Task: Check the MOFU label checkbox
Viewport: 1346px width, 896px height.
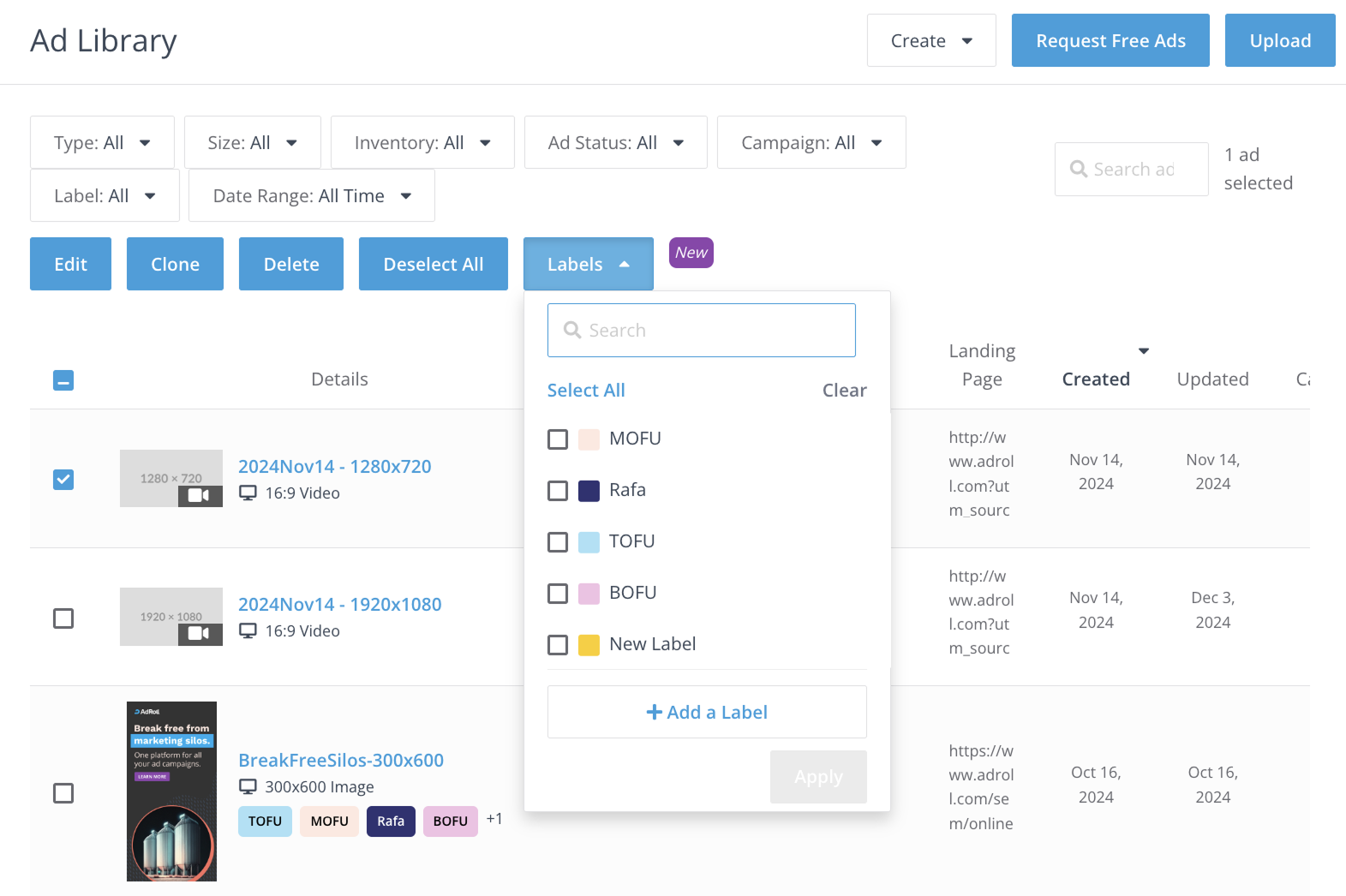Action: tap(558, 439)
